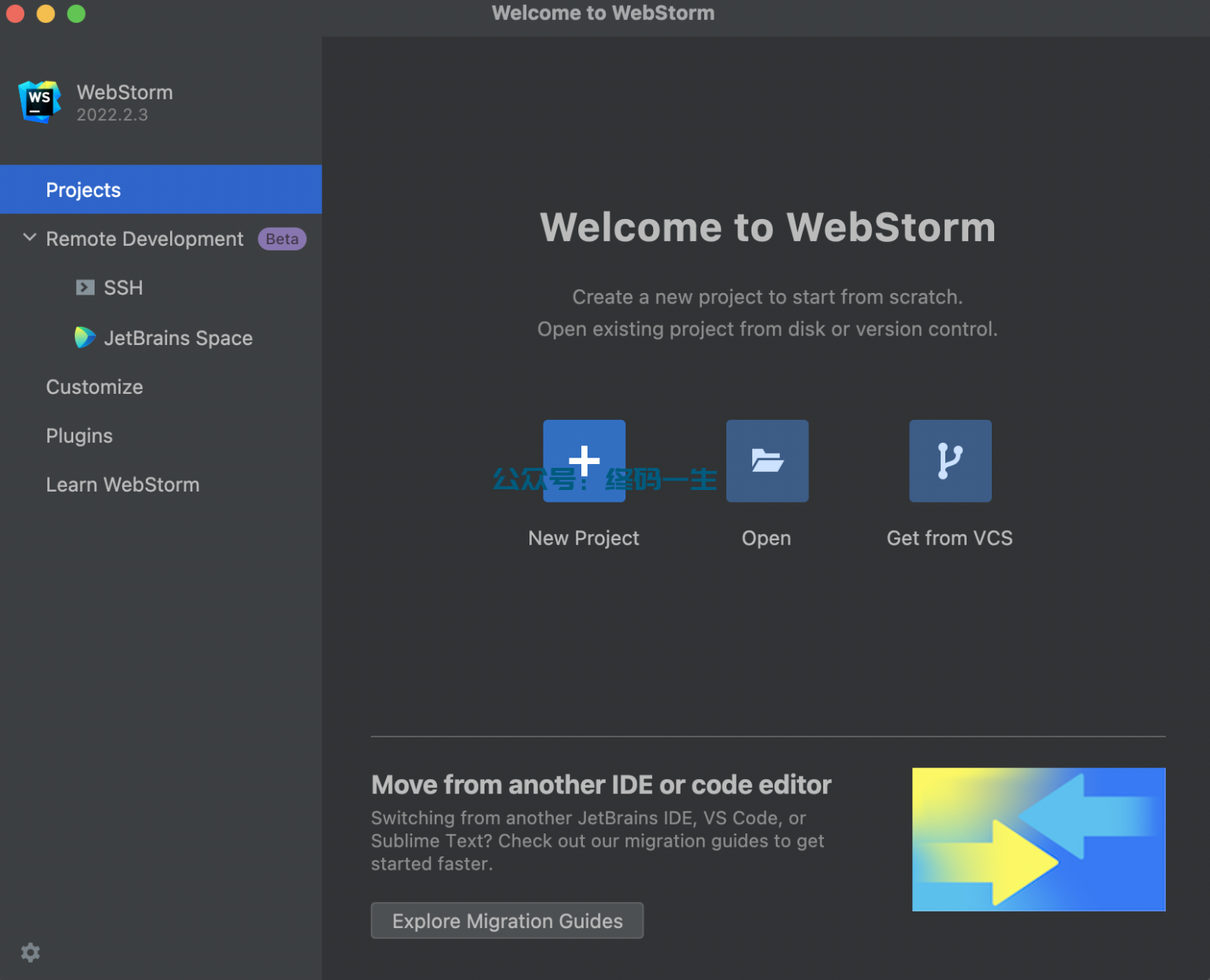
Task: Click the migration guide arrows illustration
Action: pyautogui.click(x=1037, y=839)
